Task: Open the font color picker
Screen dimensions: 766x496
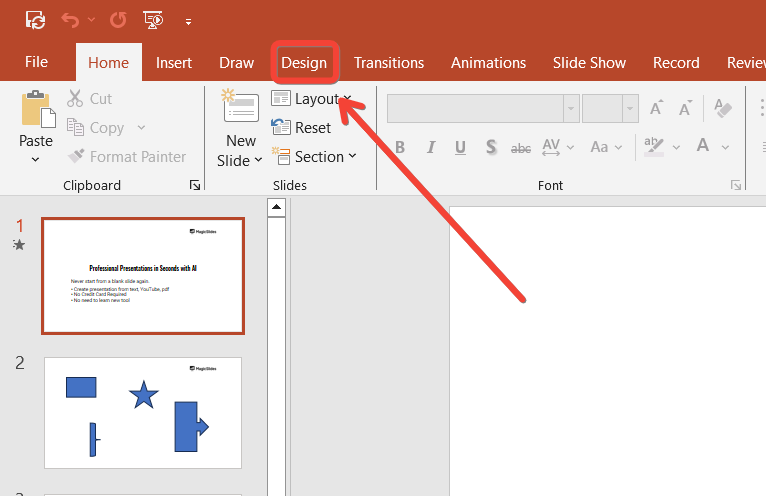Action: pos(702,147)
